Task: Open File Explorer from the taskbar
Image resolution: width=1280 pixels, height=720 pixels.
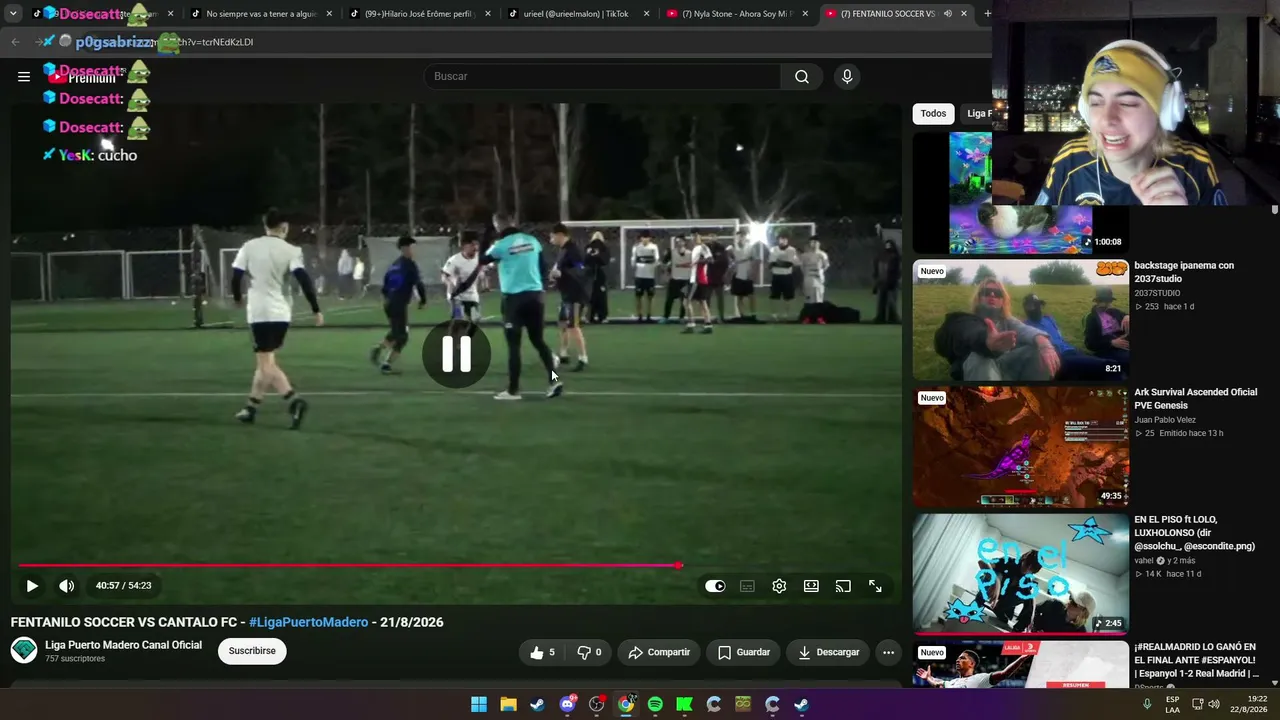Action: pyautogui.click(x=508, y=704)
